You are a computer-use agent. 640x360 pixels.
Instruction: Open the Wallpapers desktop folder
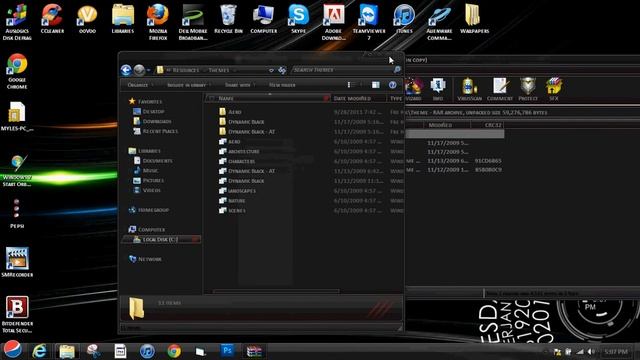pyautogui.click(x=474, y=19)
